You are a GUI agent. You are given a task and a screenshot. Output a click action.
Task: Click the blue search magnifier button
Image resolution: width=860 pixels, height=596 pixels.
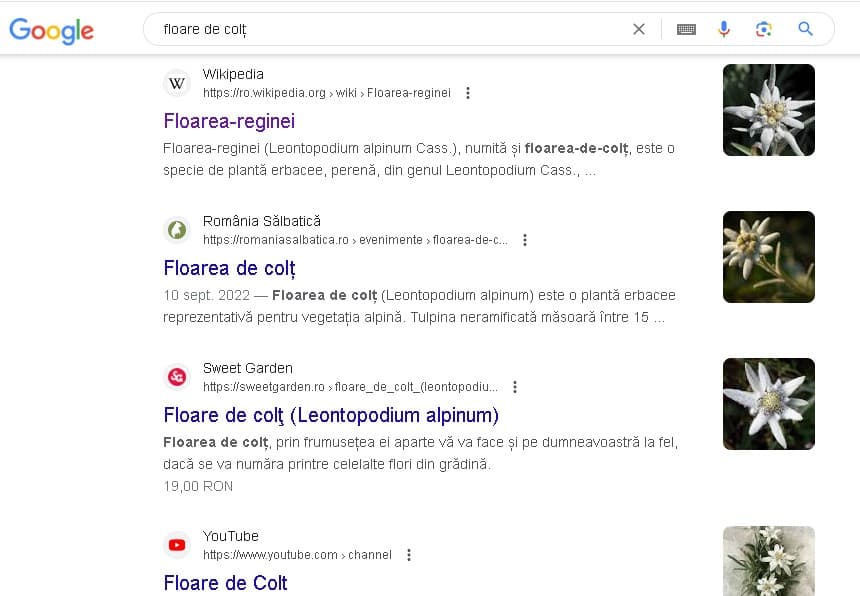pyautogui.click(x=805, y=29)
